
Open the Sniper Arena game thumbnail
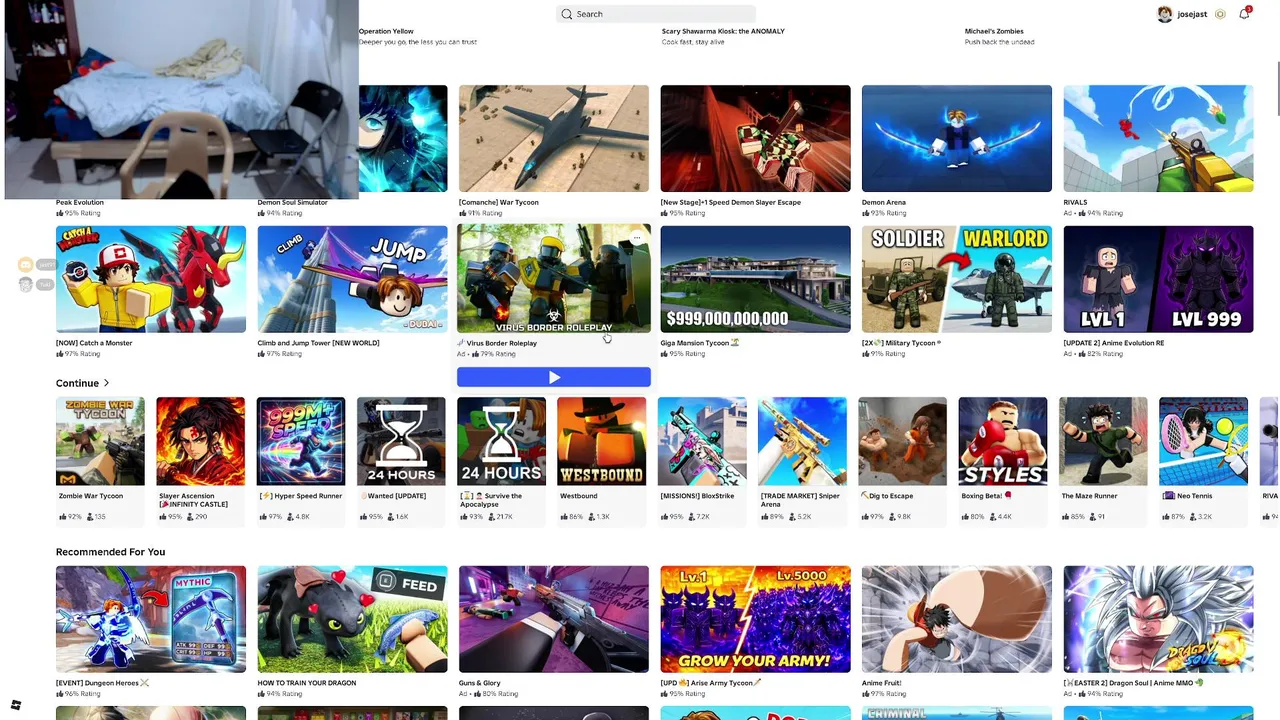(802, 442)
